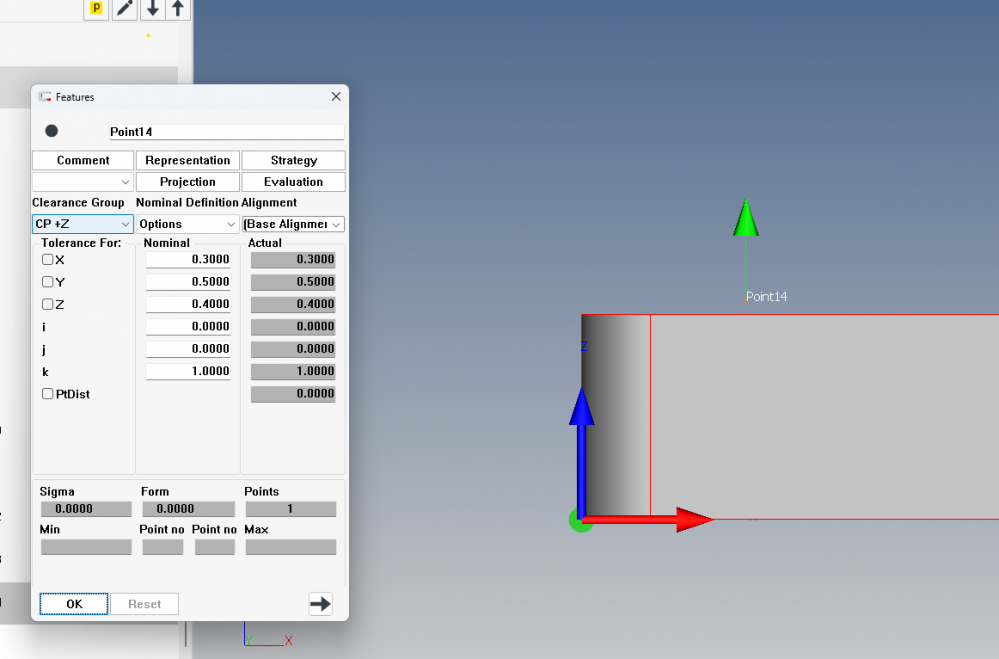Click the green arrow above Point14
The width and height of the screenshot is (999, 659).
tap(745, 219)
